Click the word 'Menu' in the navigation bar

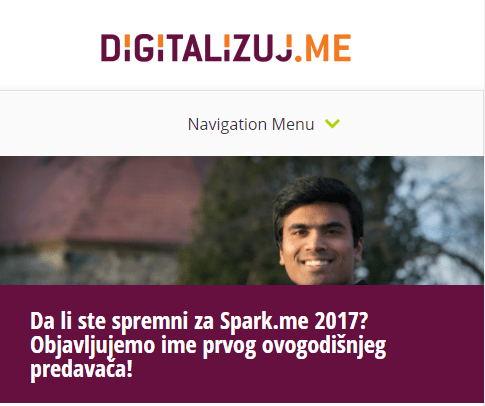293,124
